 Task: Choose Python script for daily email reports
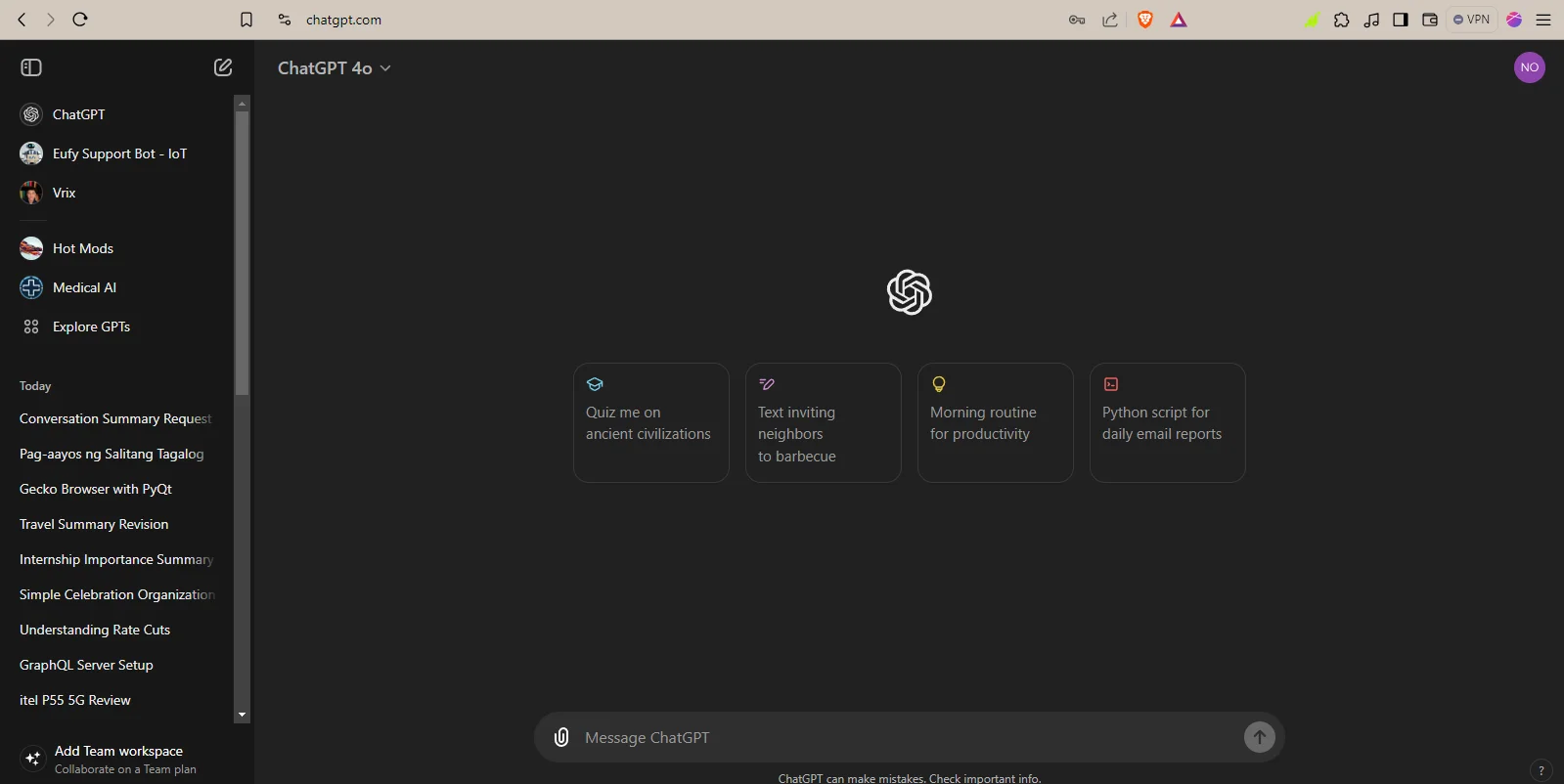tap(1168, 422)
